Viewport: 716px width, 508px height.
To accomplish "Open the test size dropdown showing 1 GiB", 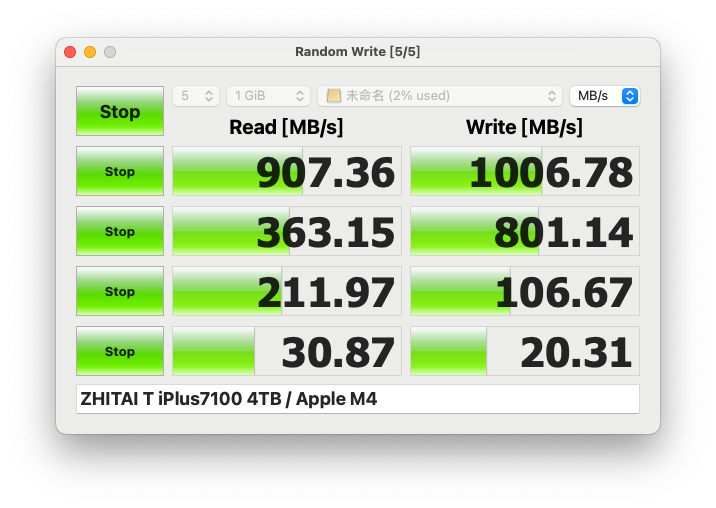I will click(x=268, y=96).
